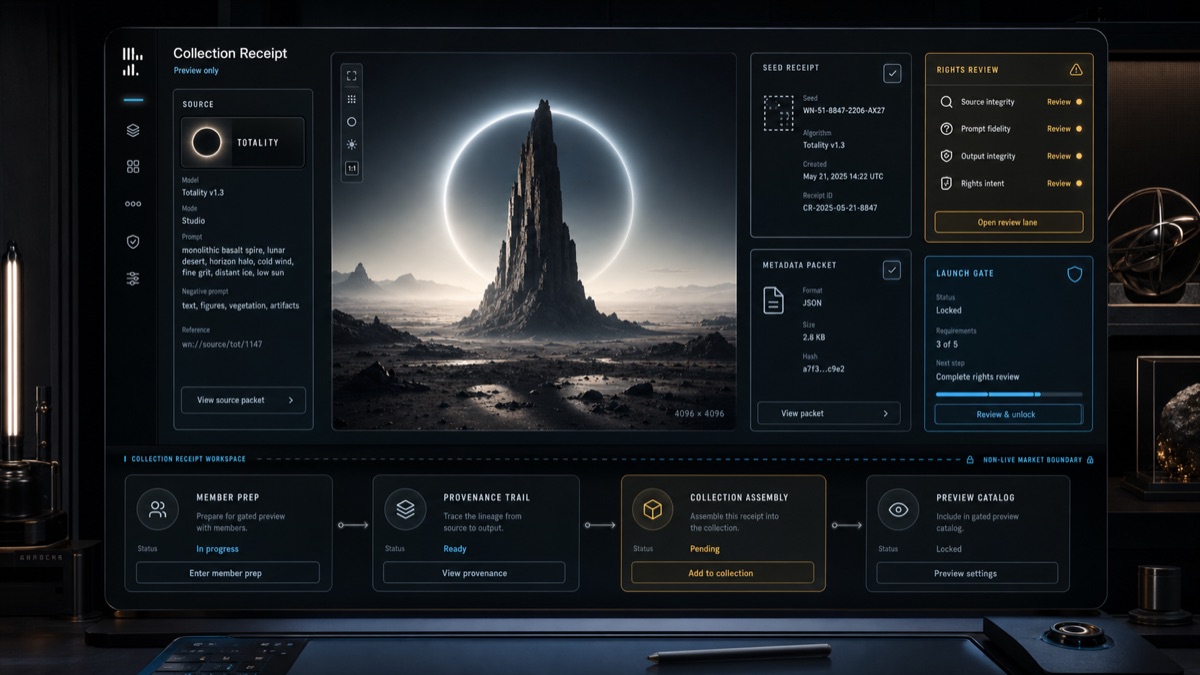Click the Add to collection button
Viewport: 1200px width, 675px height.
(x=722, y=573)
